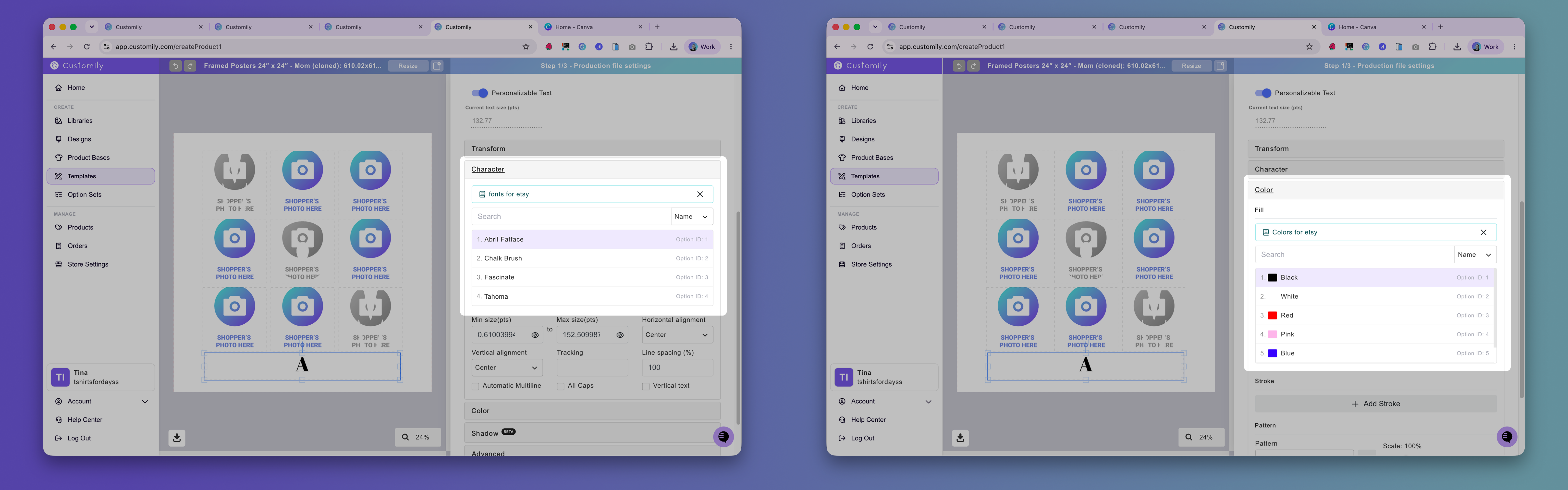The height and width of the screenshot is (490, 1568).
Task: Check the All Caps checkbox
Action: pyautogui.click(x=561, y=387)
